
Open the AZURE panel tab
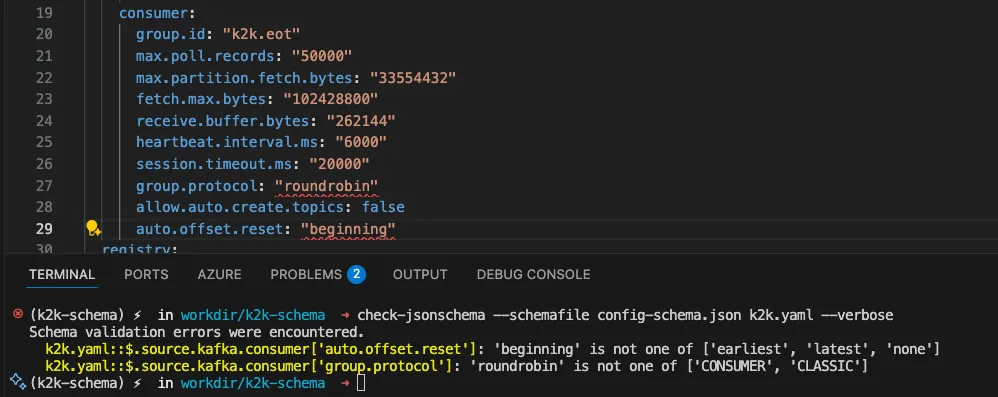click(x=220, y=274)
